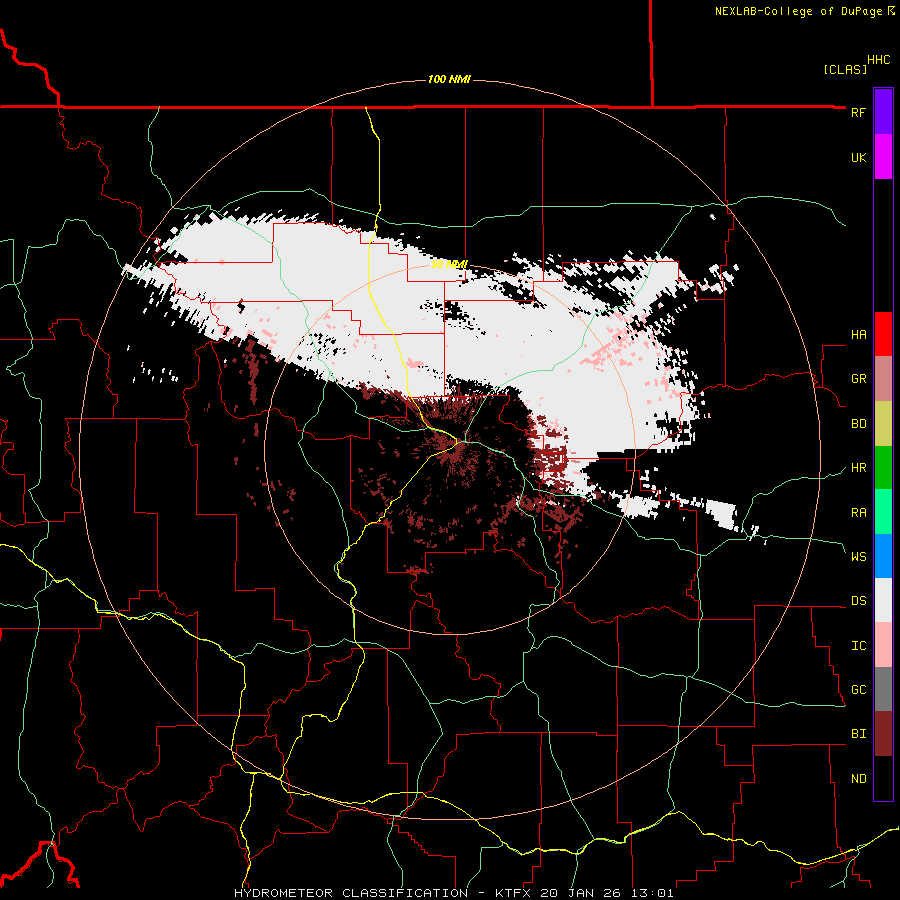Select the BD yellow legend block
900x900 pixels.
883,424
